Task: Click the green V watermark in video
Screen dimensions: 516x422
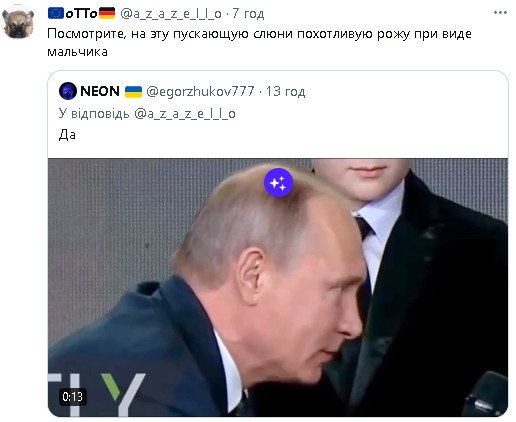Action: point(112,387)
